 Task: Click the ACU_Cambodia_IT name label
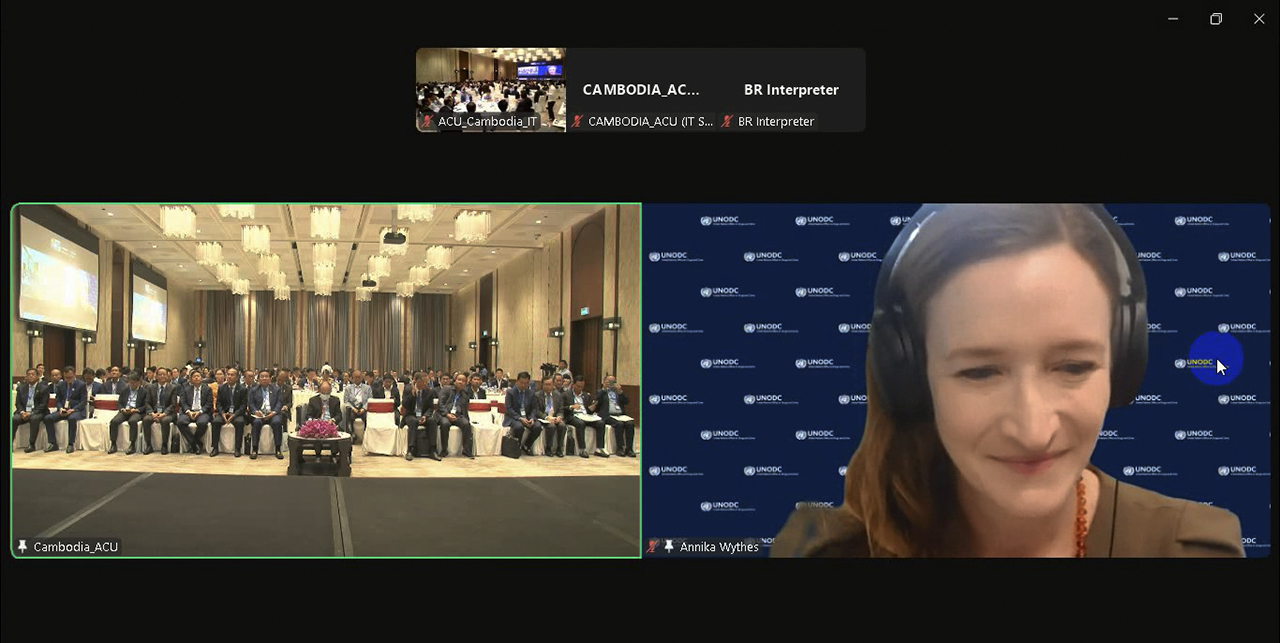coord(488,121)
